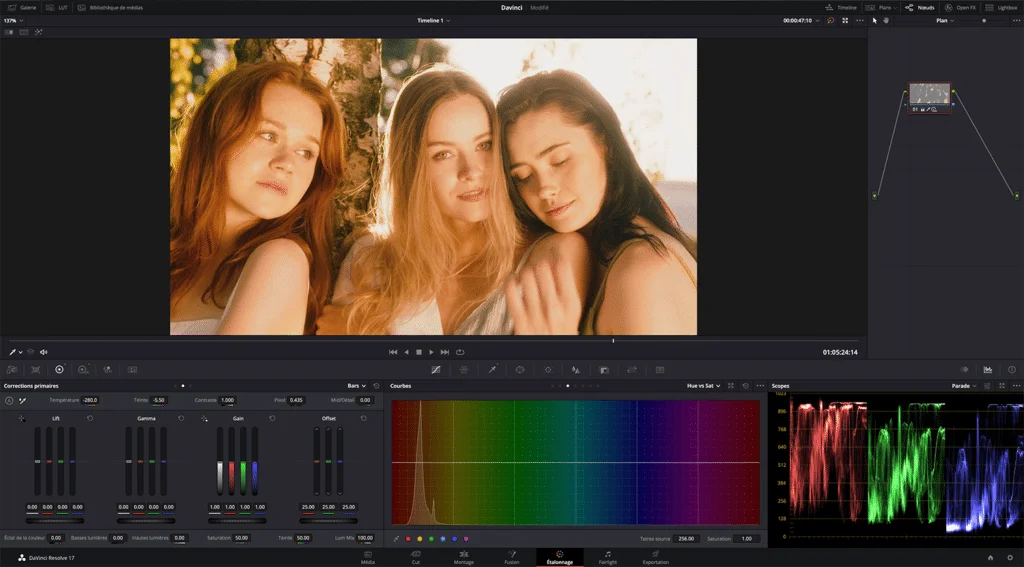Viewport: 1024px width, 567px height.
Task: Open the 3D stereoscopic palette icon
Action: point(660,370)
